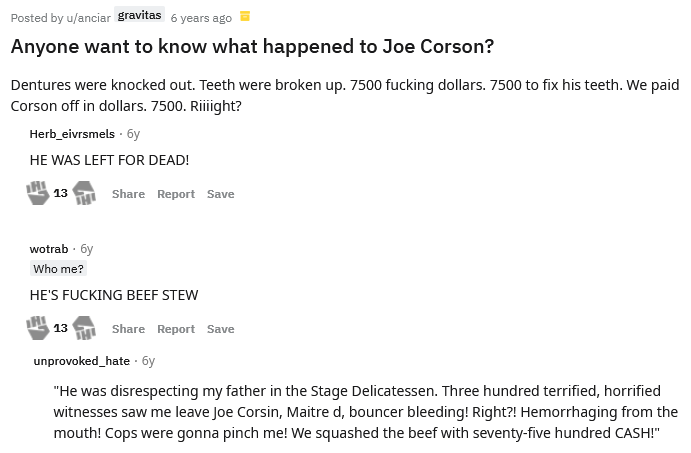
Task: Click the 'Who me?' flair tag
Action: tap(58, 269)
